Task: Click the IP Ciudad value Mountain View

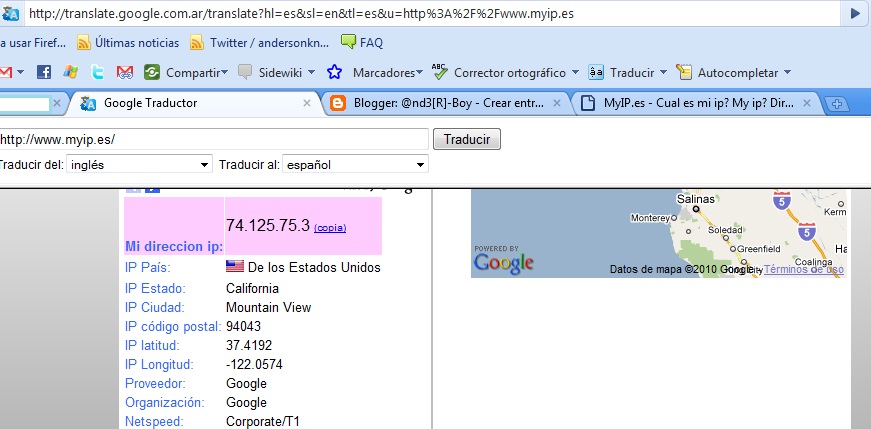Action: tap(268, 307)
